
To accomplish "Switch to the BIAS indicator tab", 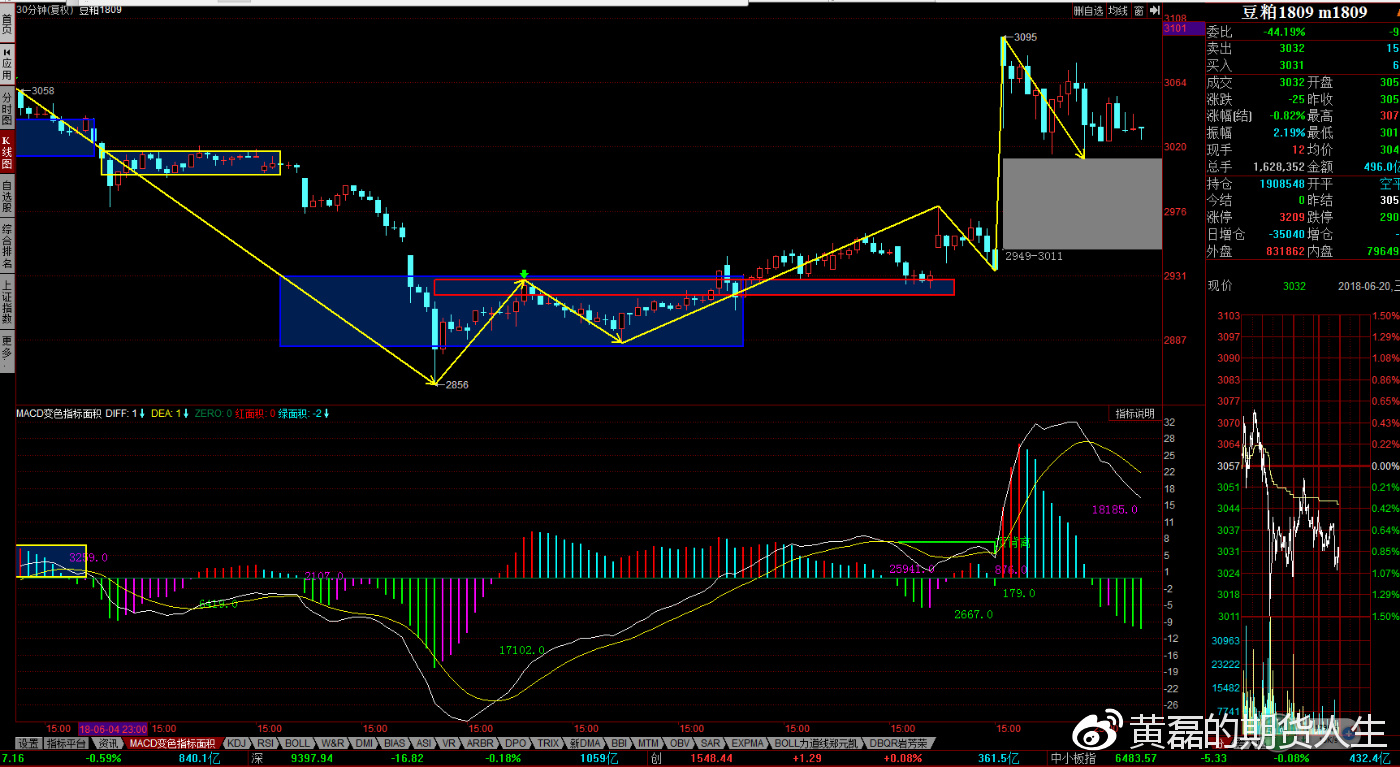I will point(395,743).
